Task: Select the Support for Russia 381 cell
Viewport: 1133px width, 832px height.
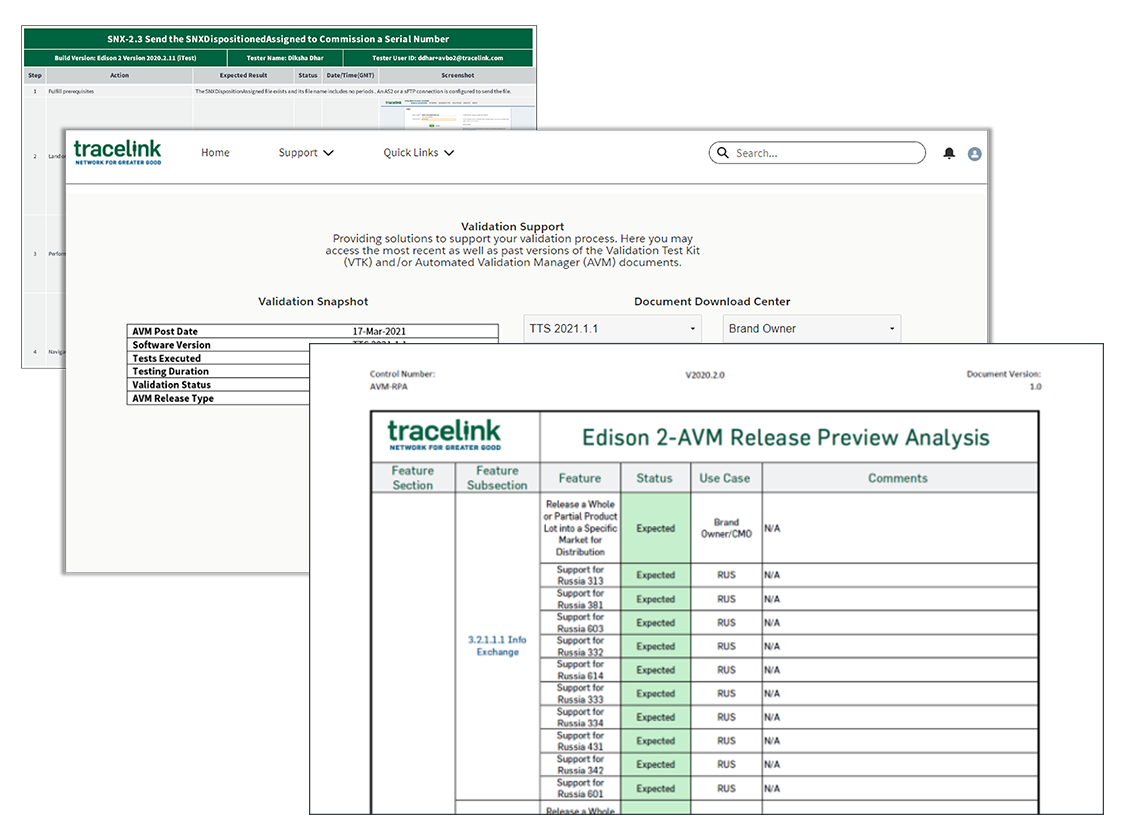Action: coord(580,599)
